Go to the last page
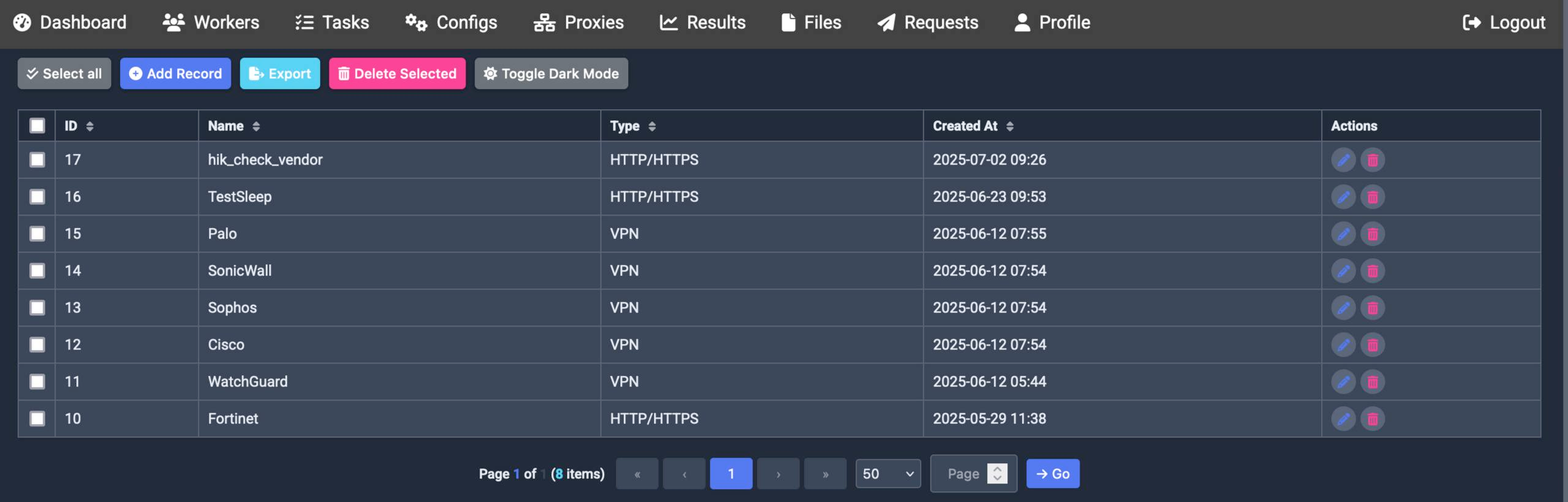 pos(825,474)
